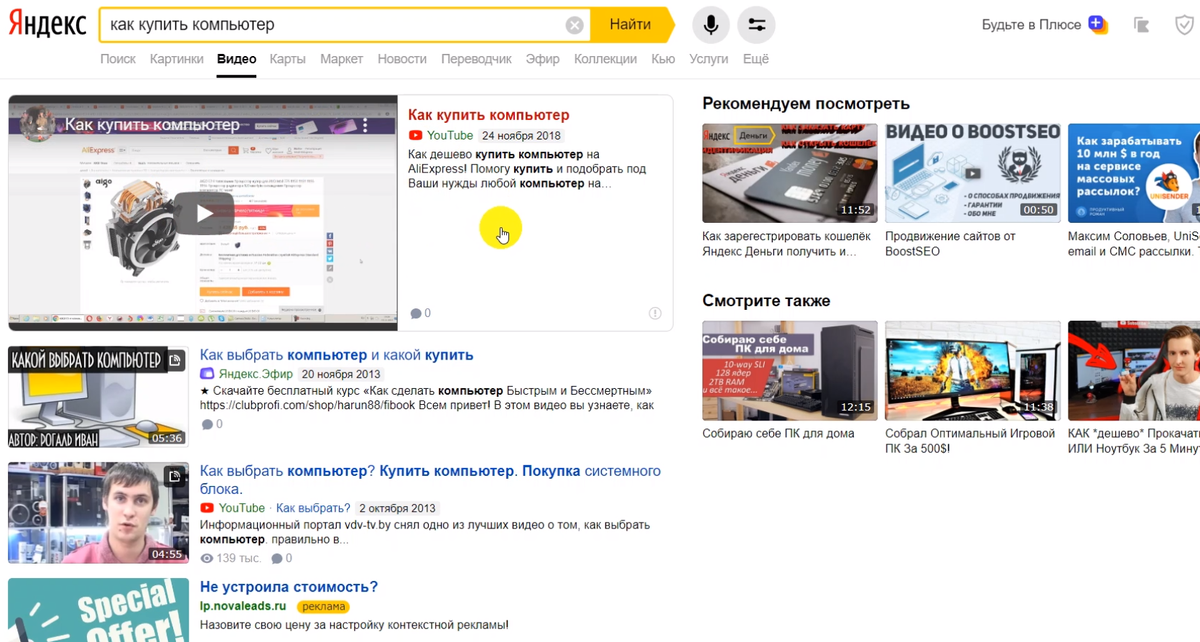
Task: Open the 04:55 video thumbnail with a man
Action: (x=98, y=512)
